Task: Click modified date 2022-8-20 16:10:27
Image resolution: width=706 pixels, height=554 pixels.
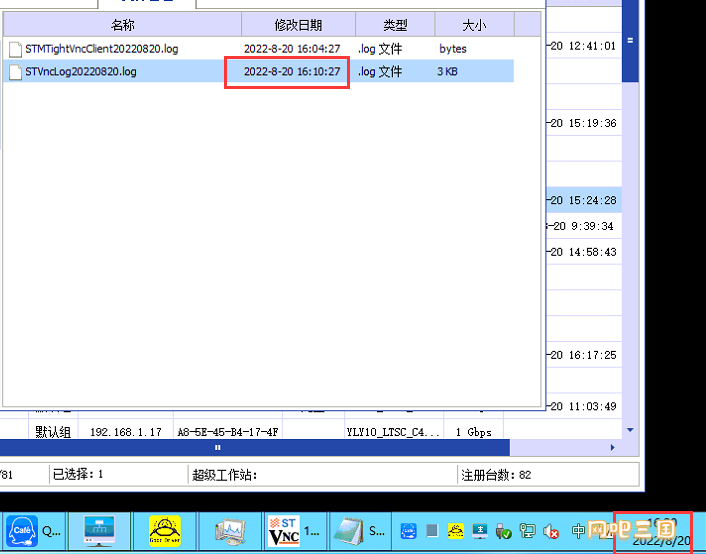Action: click(x=292, y=71)
